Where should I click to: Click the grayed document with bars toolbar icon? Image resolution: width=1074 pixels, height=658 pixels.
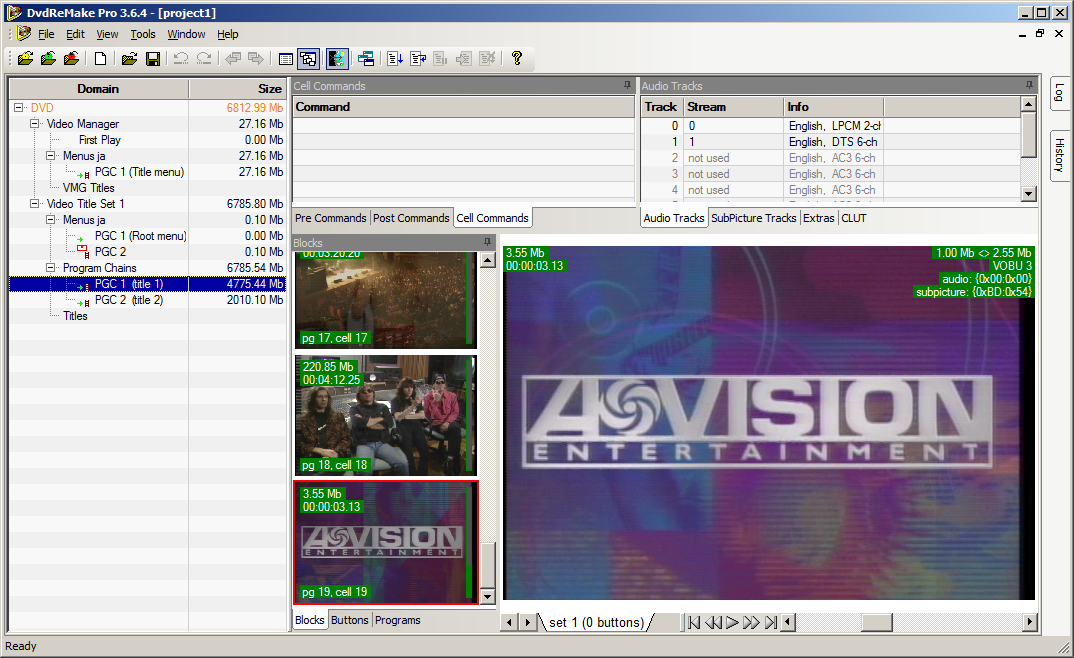point(440,59)
